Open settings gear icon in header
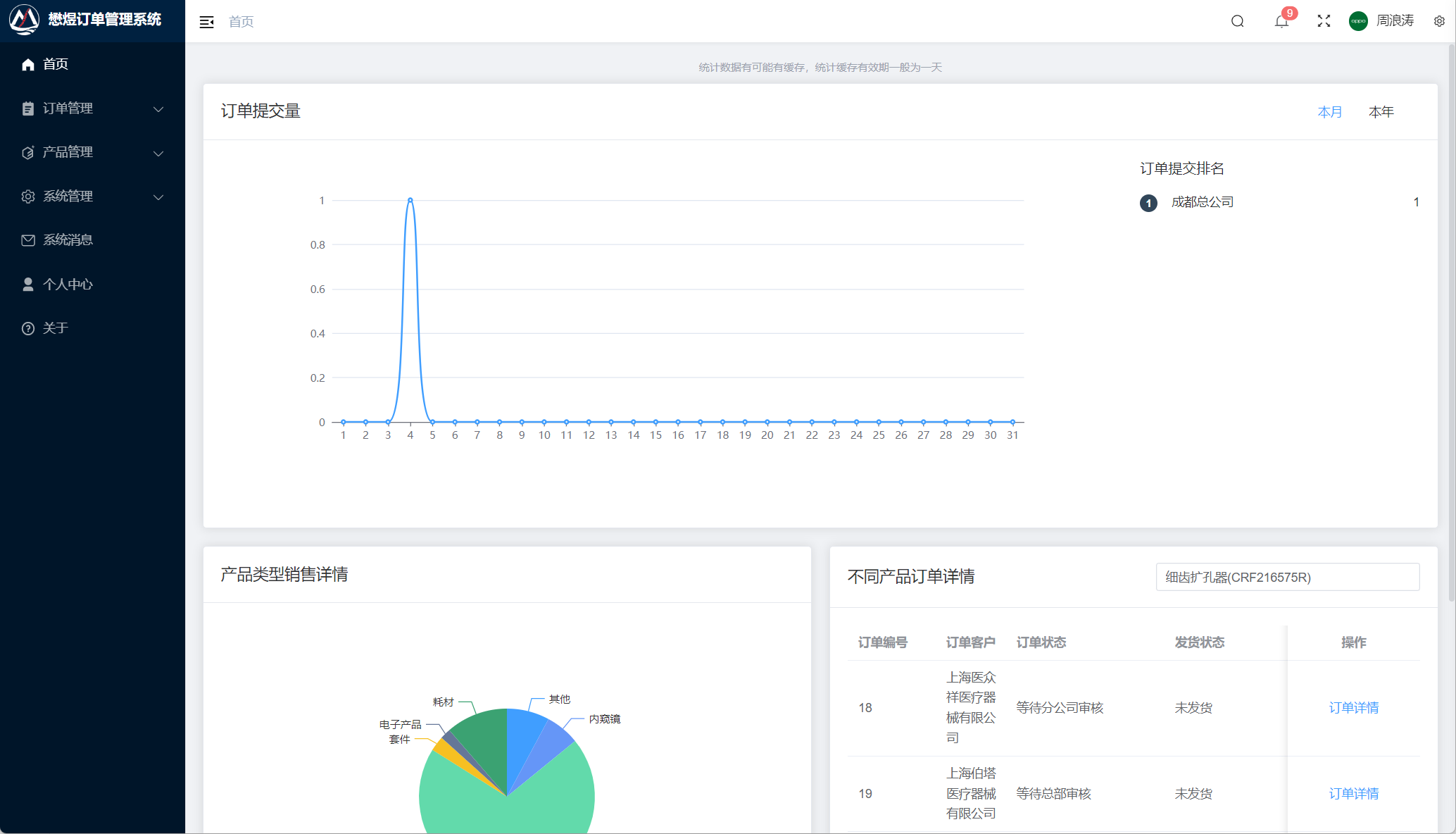Viewport: 1456px width, 834px height. (1439, 21)
